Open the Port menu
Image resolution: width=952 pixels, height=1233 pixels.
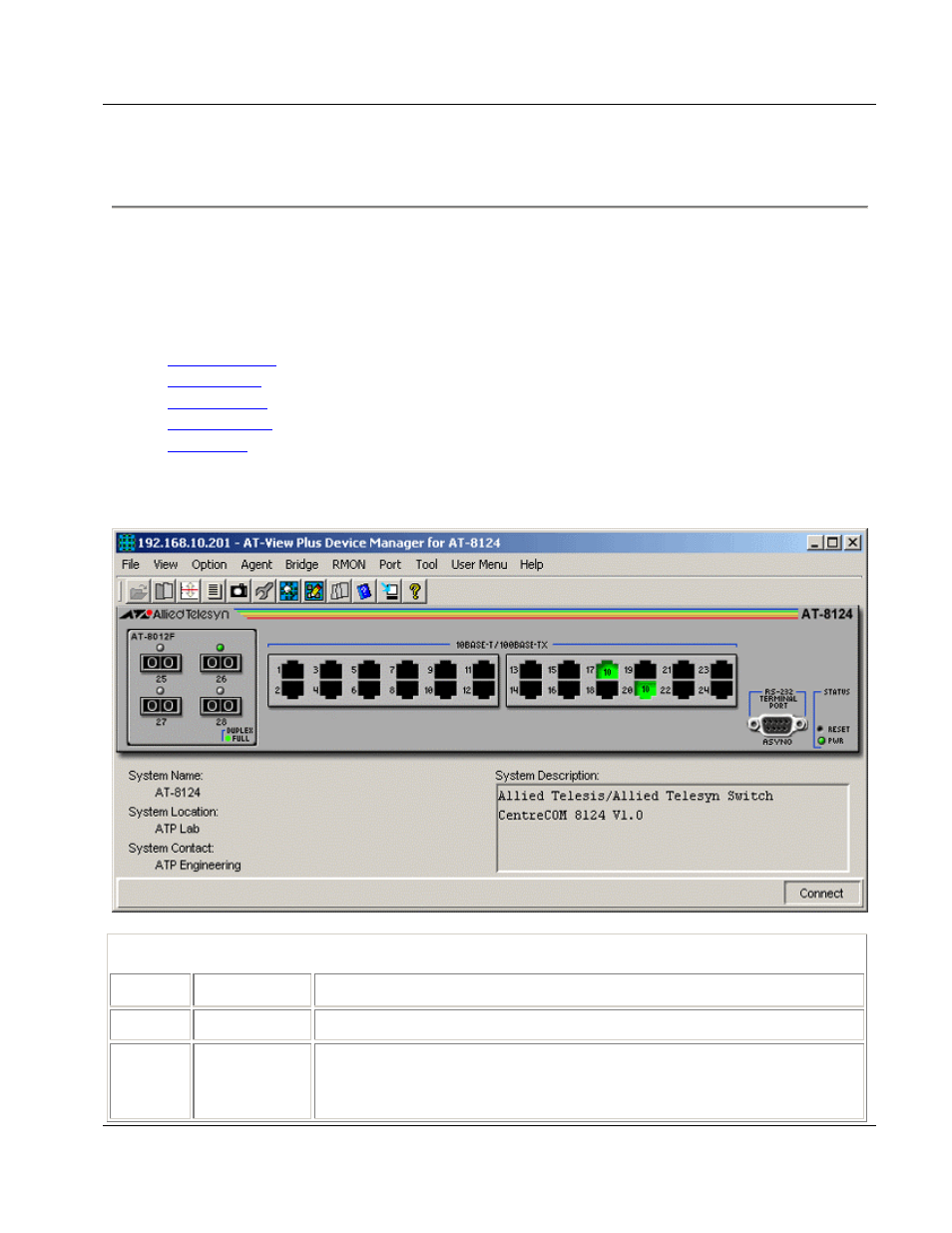390,564
